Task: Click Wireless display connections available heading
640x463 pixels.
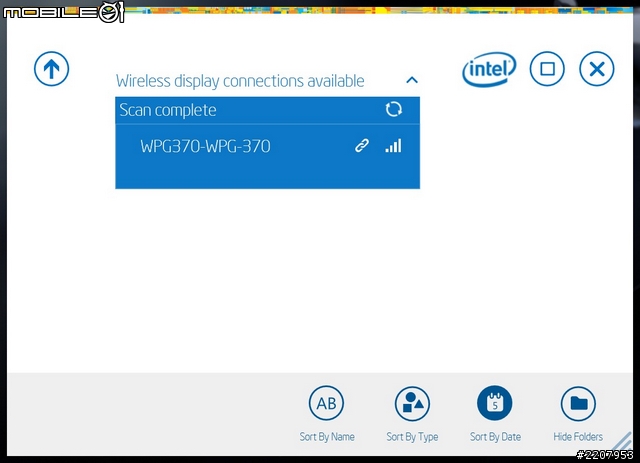Action: pyautogui.click(x=240, y=81)
